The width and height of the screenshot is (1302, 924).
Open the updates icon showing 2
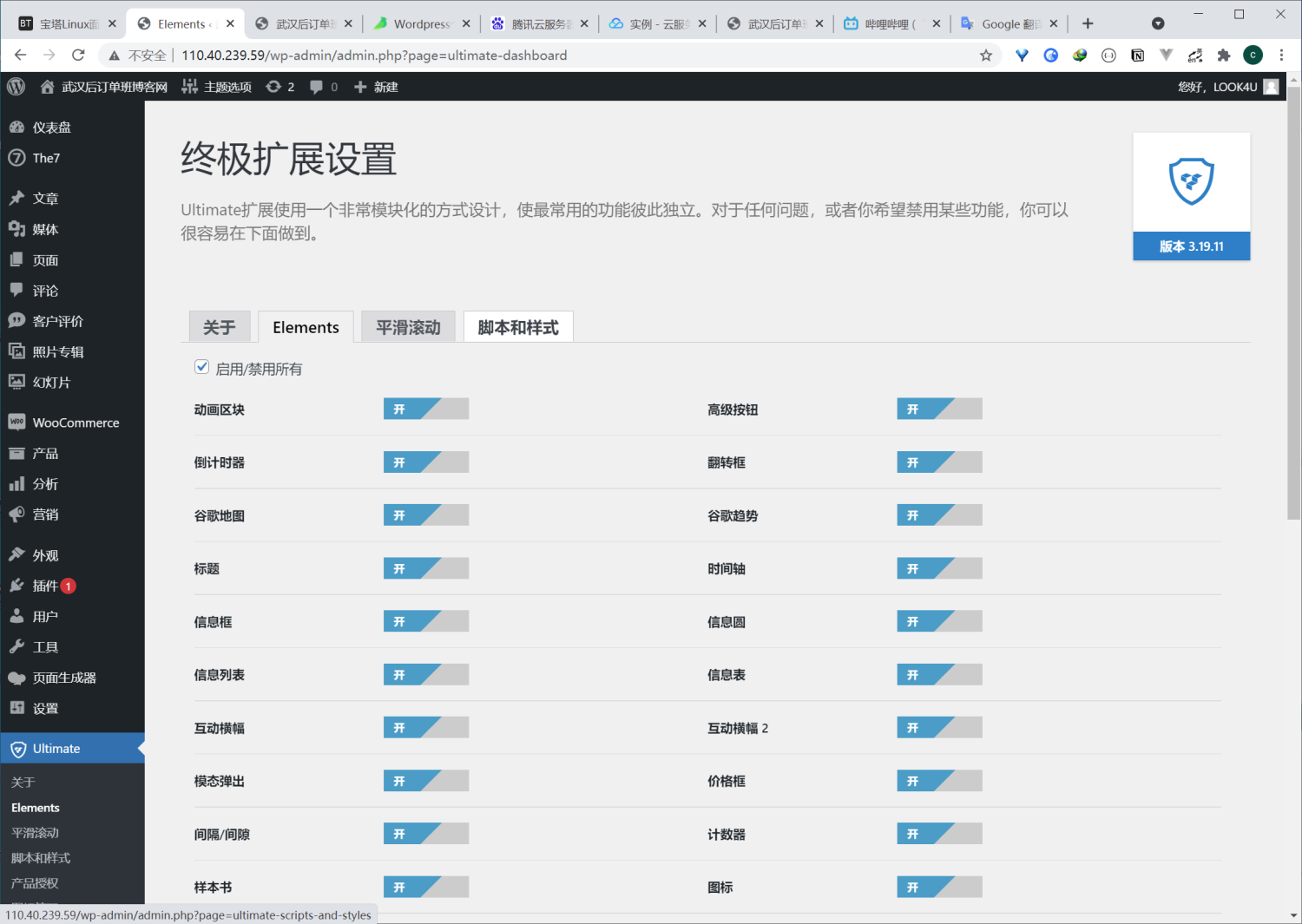(x=279, y=86)
